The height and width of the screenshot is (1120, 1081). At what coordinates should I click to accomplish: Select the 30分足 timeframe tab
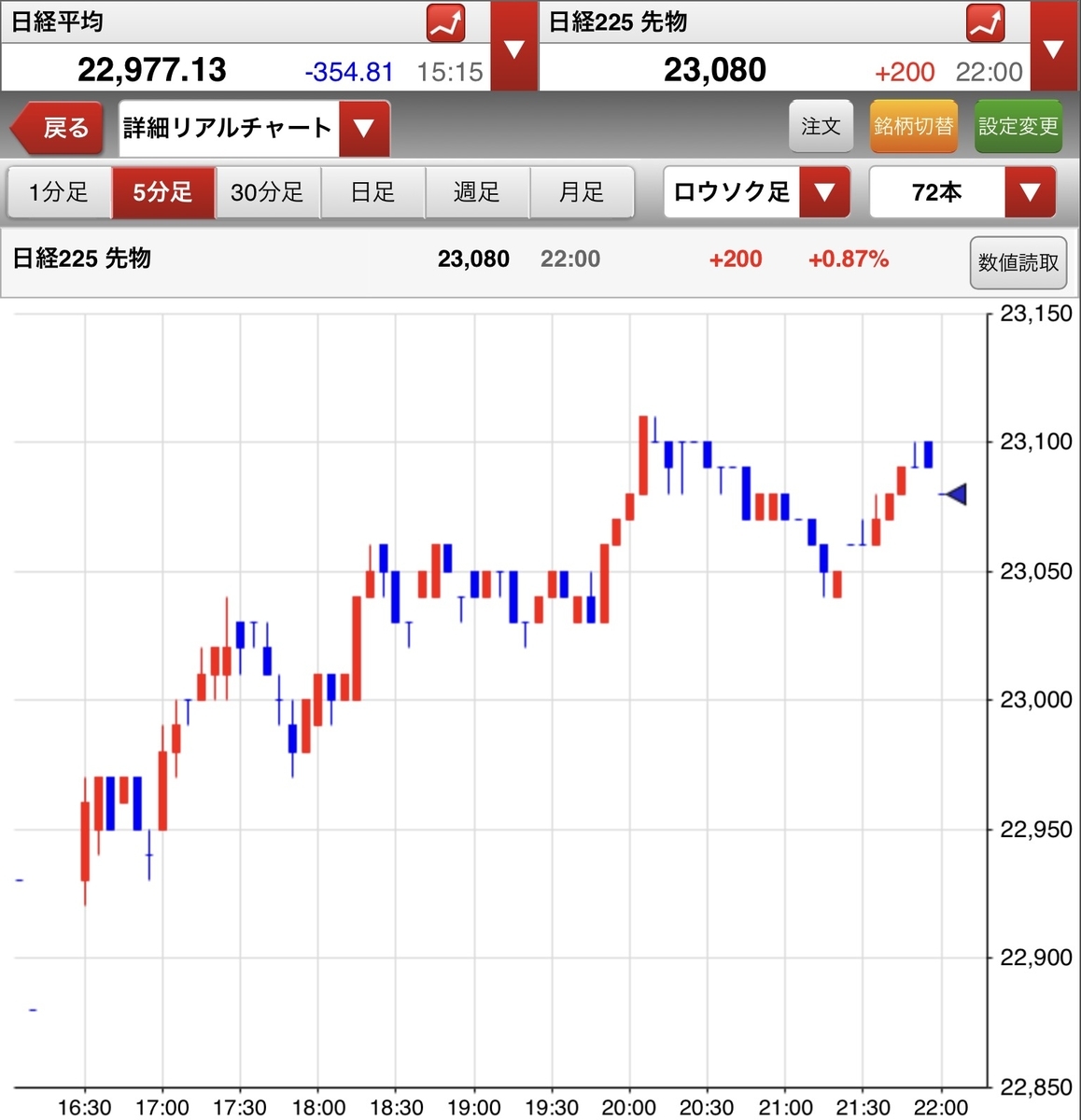coord(268,193)
